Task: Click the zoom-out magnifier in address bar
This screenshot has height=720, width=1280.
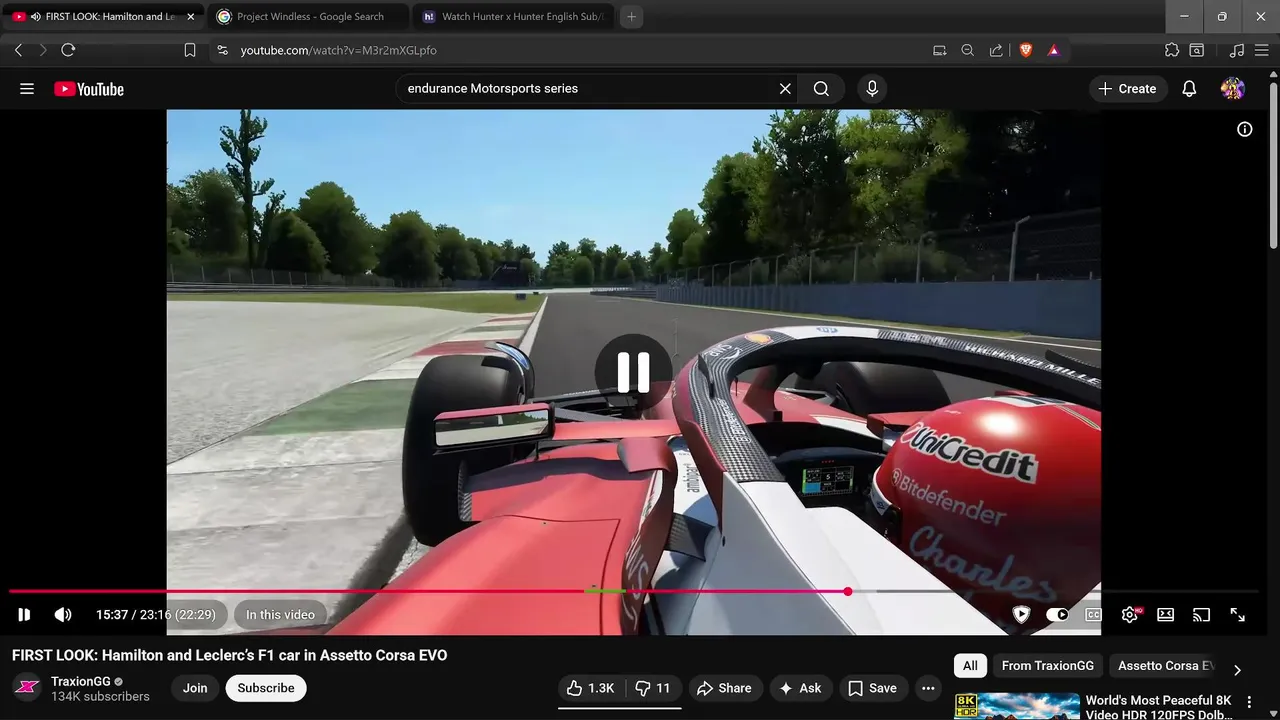Action: click(968, 50)
